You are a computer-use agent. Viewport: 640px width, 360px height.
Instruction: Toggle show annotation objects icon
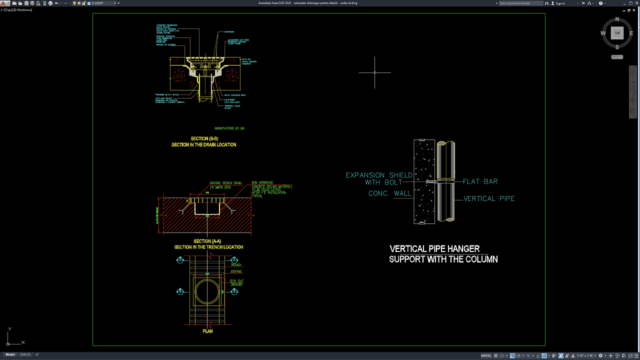click(x=560, y=356)
